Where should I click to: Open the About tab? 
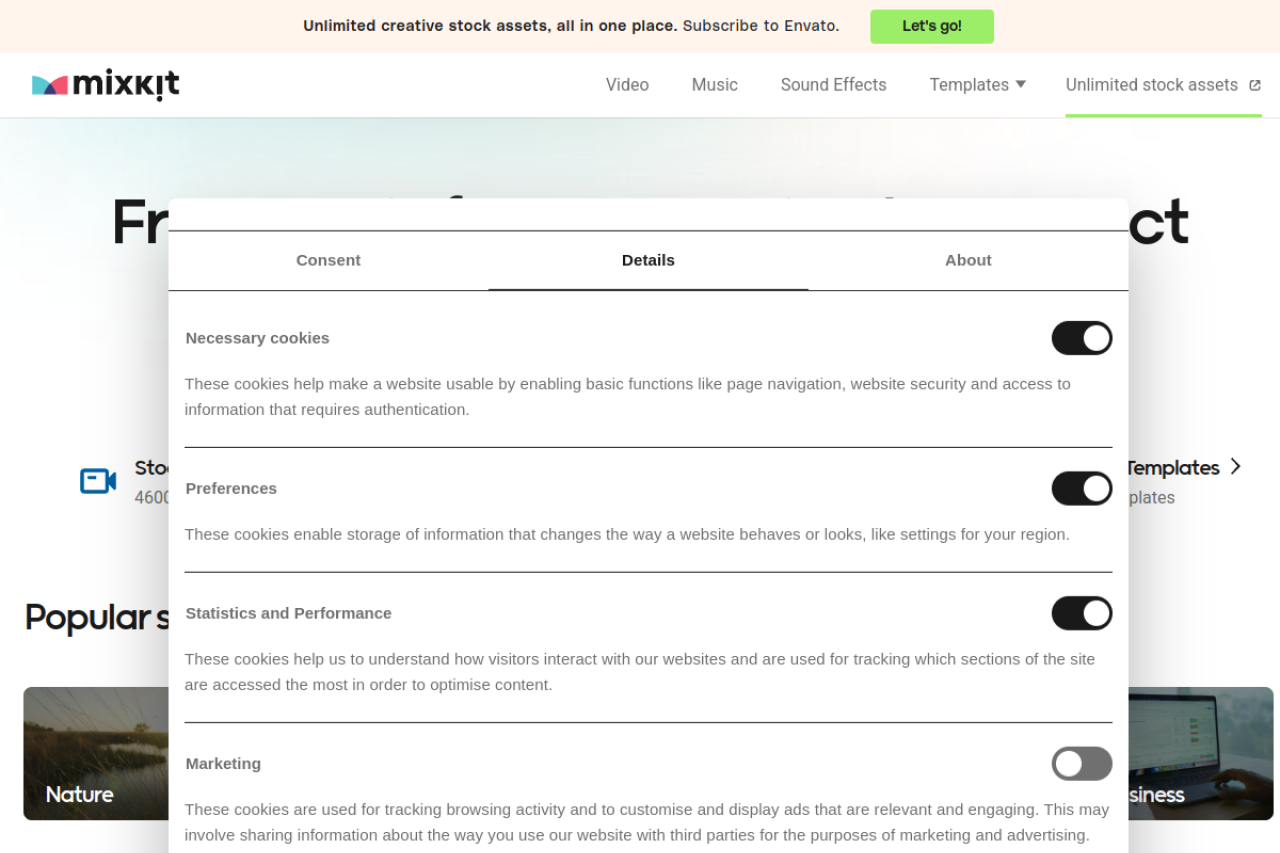(x=968, y=260)
